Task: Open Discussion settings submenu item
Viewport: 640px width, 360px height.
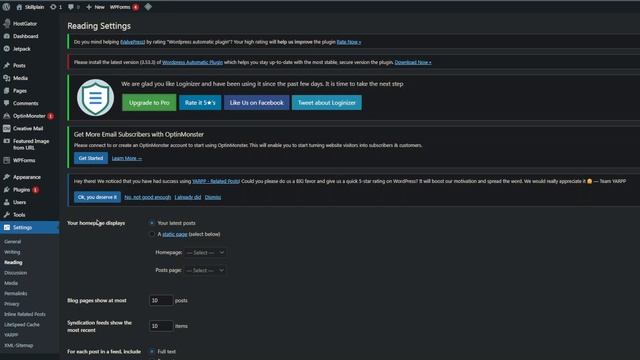Action: click(16, 273)
